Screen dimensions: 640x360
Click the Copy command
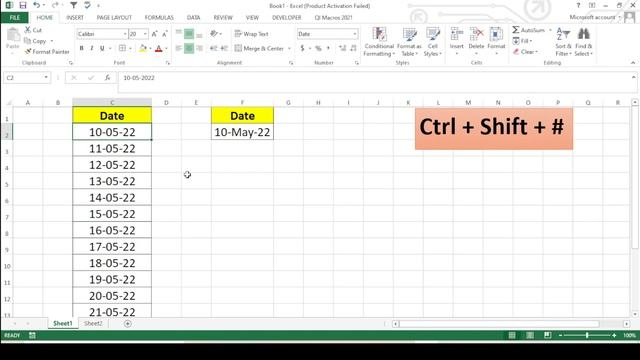[36, 41]
